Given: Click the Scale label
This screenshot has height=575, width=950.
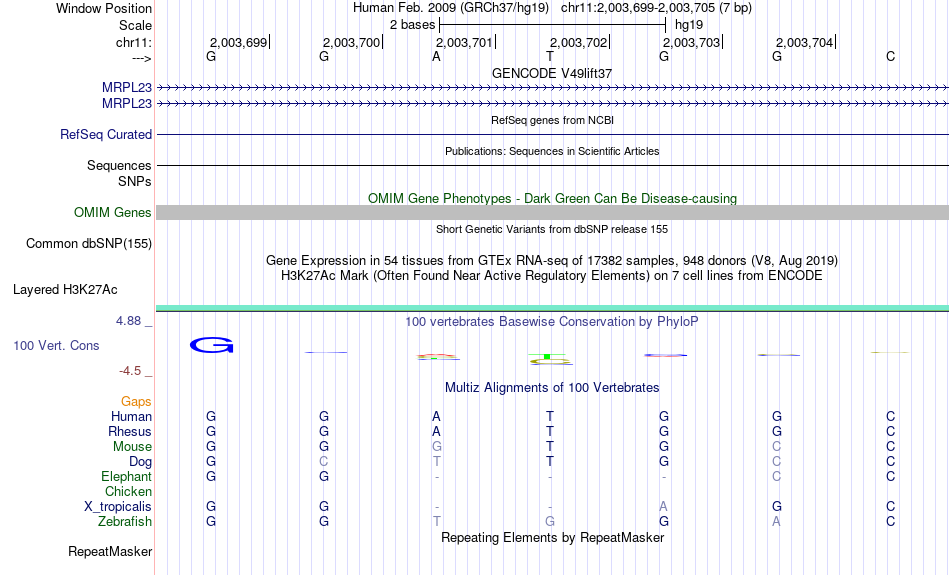Looking at the screenshot, I should coord(135,25).
